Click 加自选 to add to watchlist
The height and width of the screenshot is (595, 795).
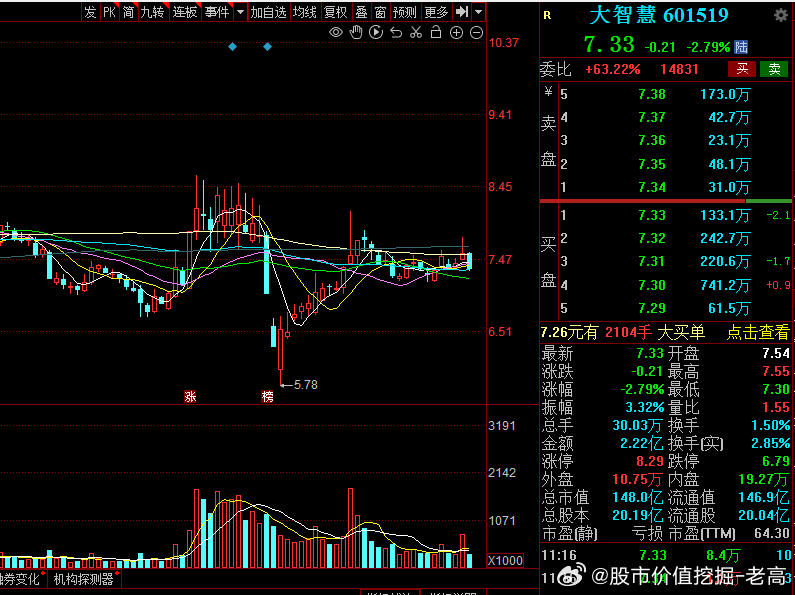pyautogui.click(x=268, y=12)
